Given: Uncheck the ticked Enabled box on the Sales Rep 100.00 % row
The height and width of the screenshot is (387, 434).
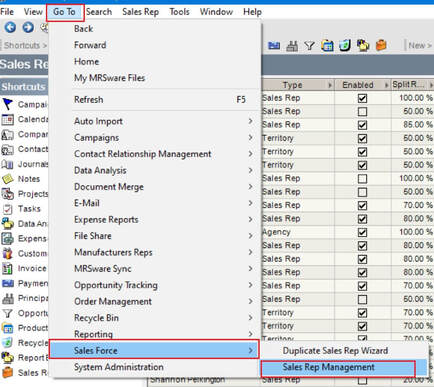Looking at the screenshot, I should [362, 98].
